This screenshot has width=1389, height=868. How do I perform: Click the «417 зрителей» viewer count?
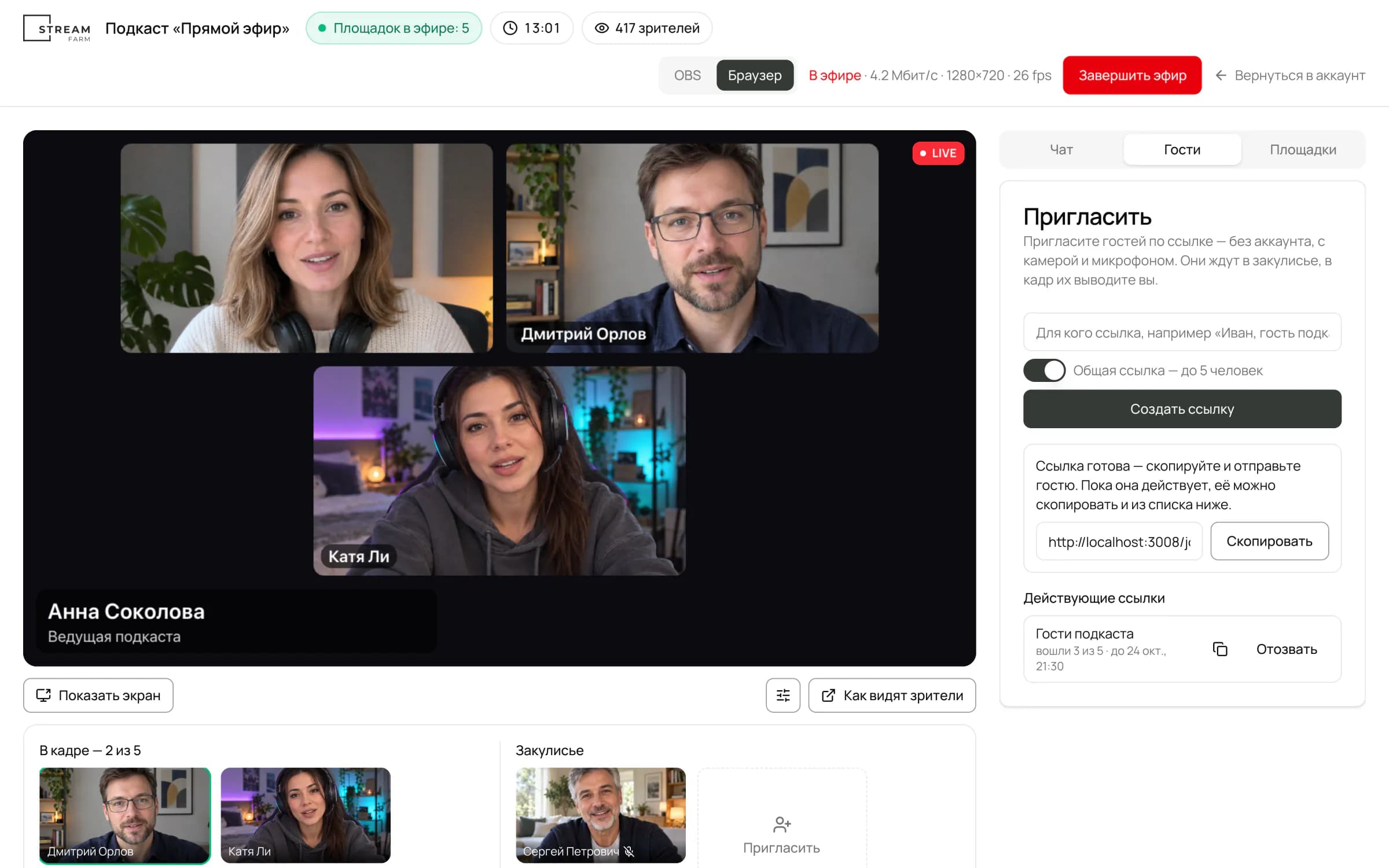[647, 28]
